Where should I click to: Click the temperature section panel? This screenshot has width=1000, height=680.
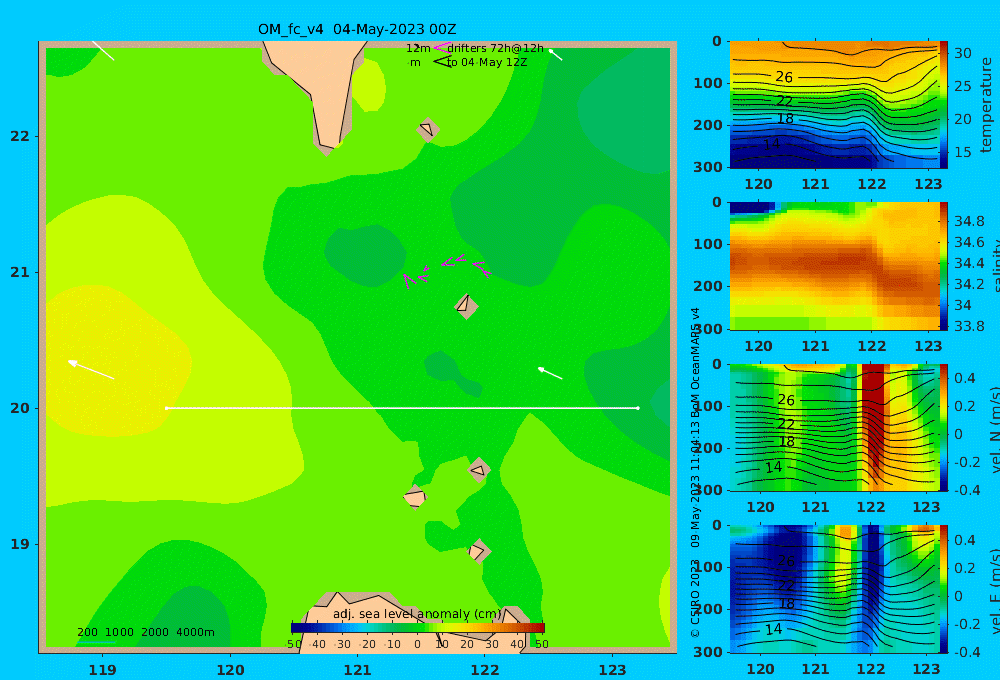coord(834,105)
